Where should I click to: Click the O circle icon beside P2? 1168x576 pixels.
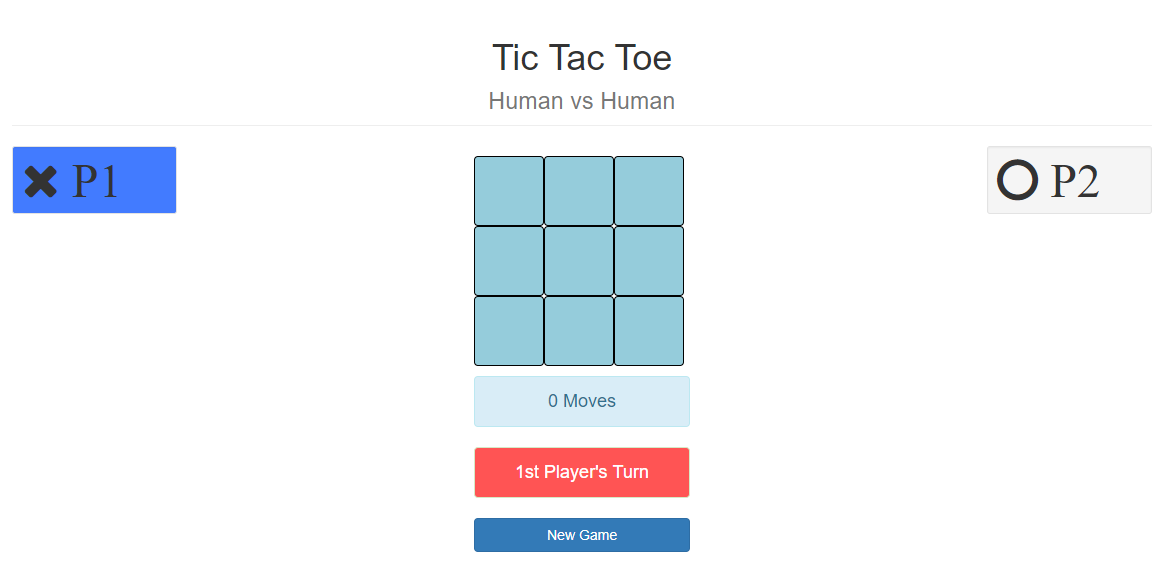(1017, 180)
